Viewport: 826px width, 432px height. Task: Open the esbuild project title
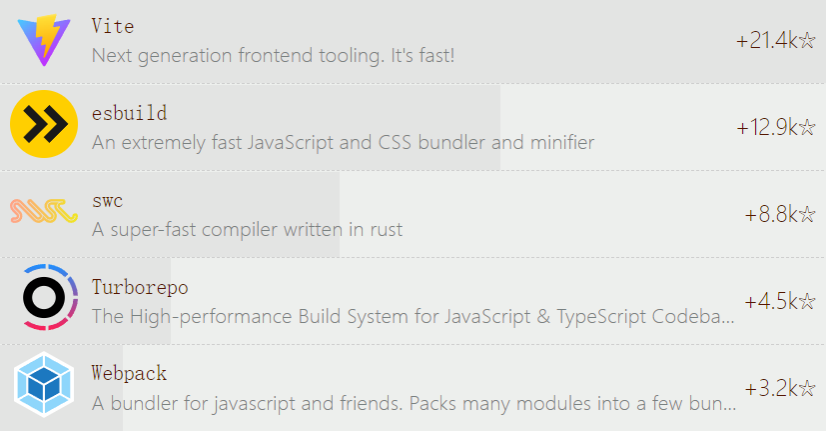click(x=129, y=113)
